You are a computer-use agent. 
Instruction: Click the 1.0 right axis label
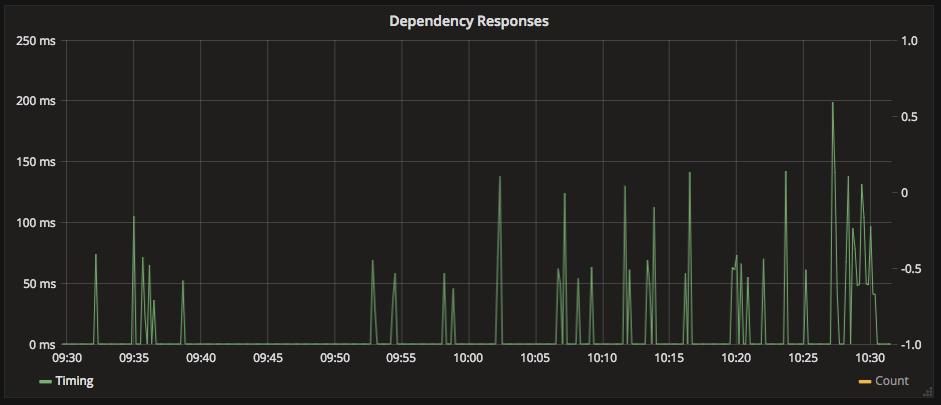909,41
